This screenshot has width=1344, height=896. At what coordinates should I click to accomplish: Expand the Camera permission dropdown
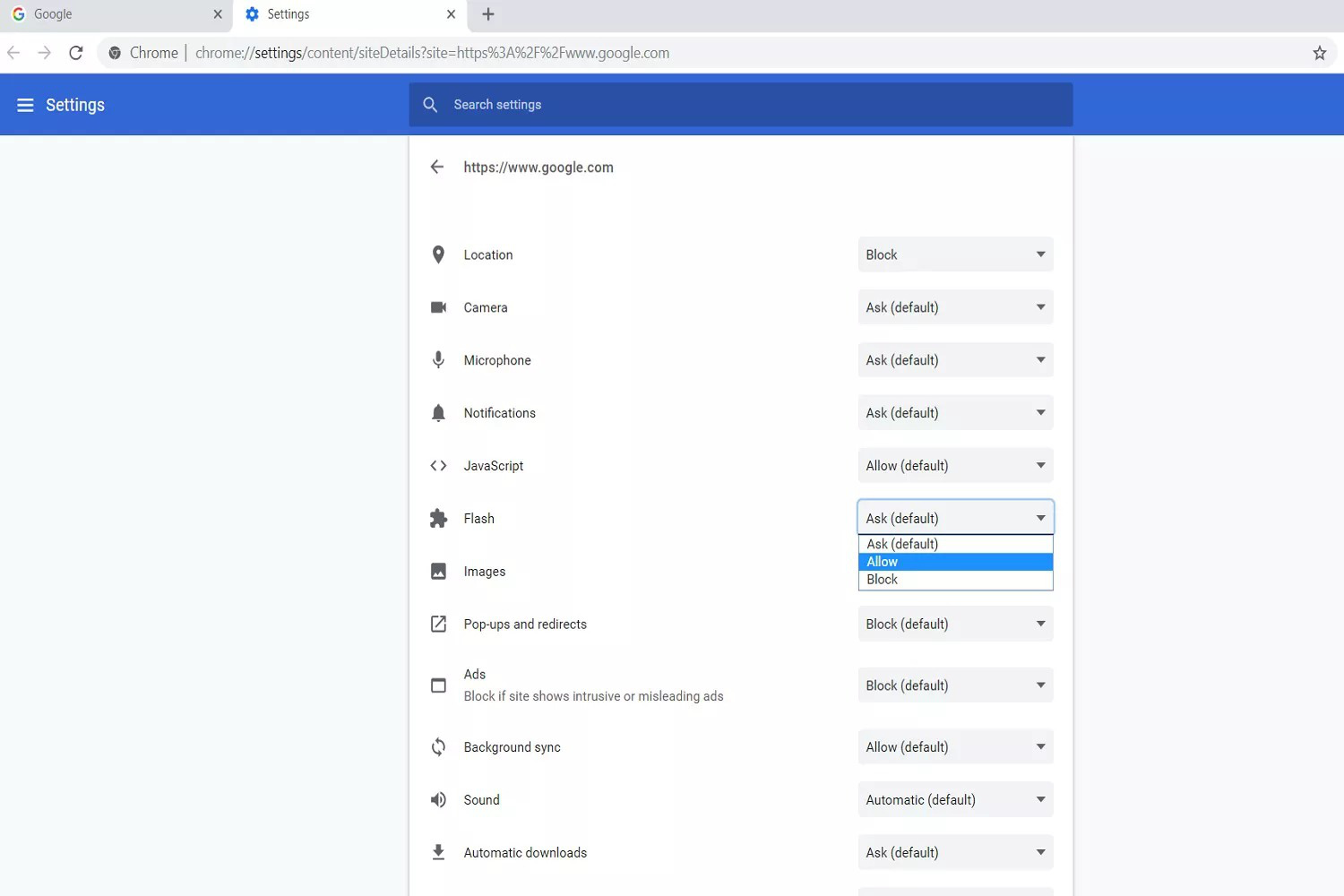(955, 307)
